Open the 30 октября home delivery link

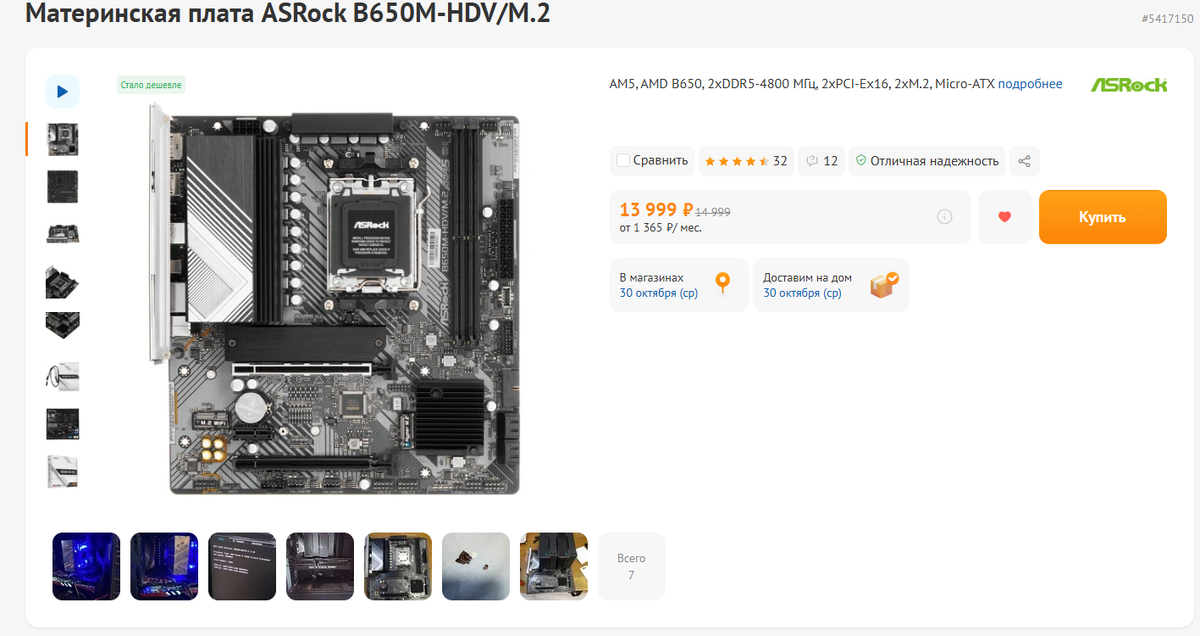802,293
